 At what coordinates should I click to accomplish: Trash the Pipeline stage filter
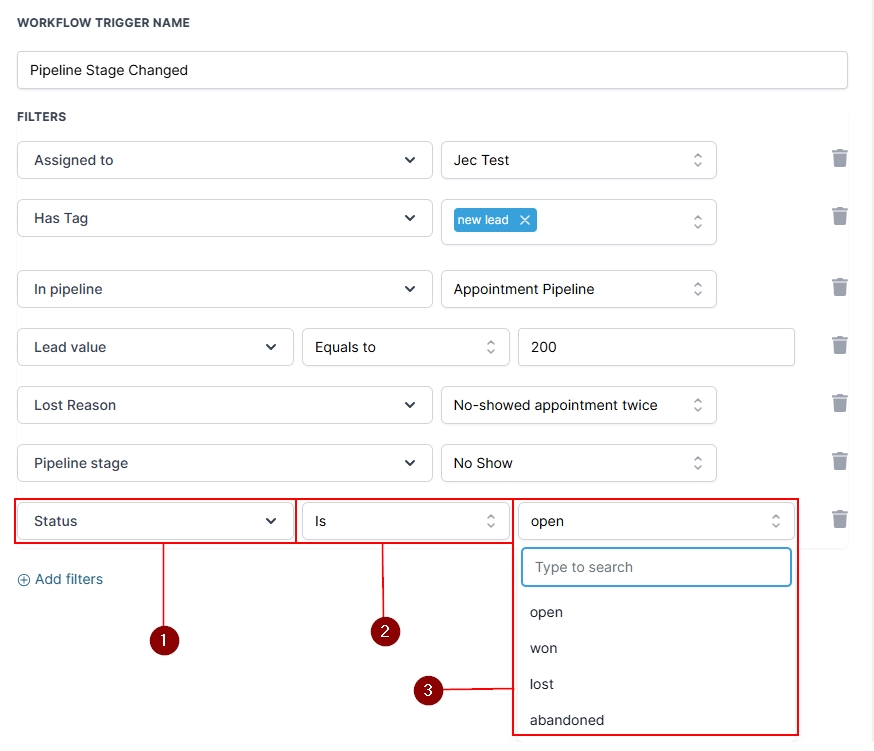tap(840, 462)
